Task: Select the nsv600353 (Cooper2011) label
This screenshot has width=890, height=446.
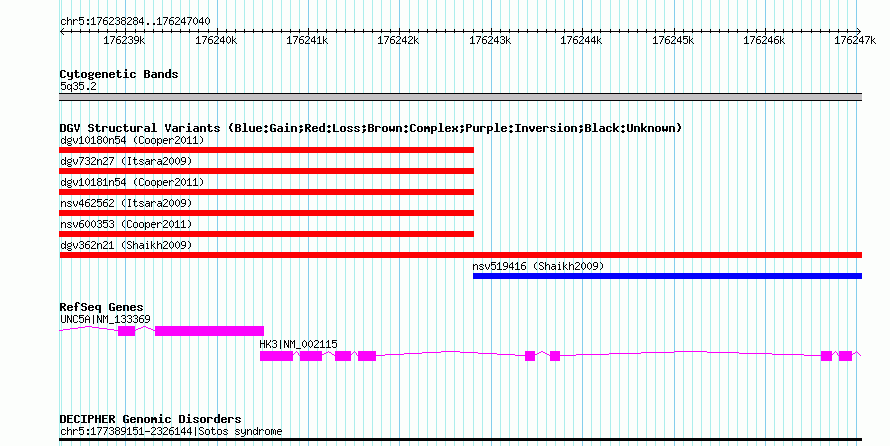Action: pyautogui.click(x=126, y=224)
